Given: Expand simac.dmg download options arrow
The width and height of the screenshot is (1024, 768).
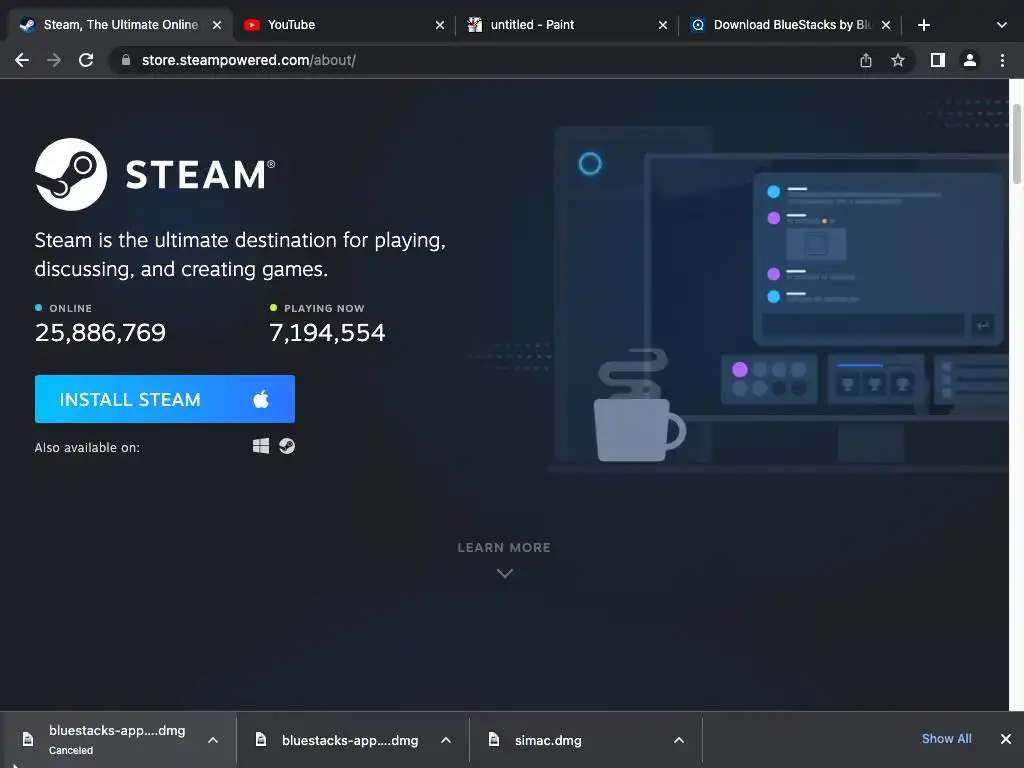Looking at the screenshot, I should [679, 740].
